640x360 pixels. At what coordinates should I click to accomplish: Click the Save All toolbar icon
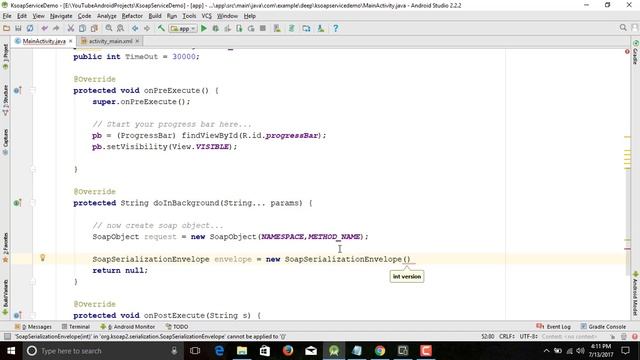click(18, 28)
